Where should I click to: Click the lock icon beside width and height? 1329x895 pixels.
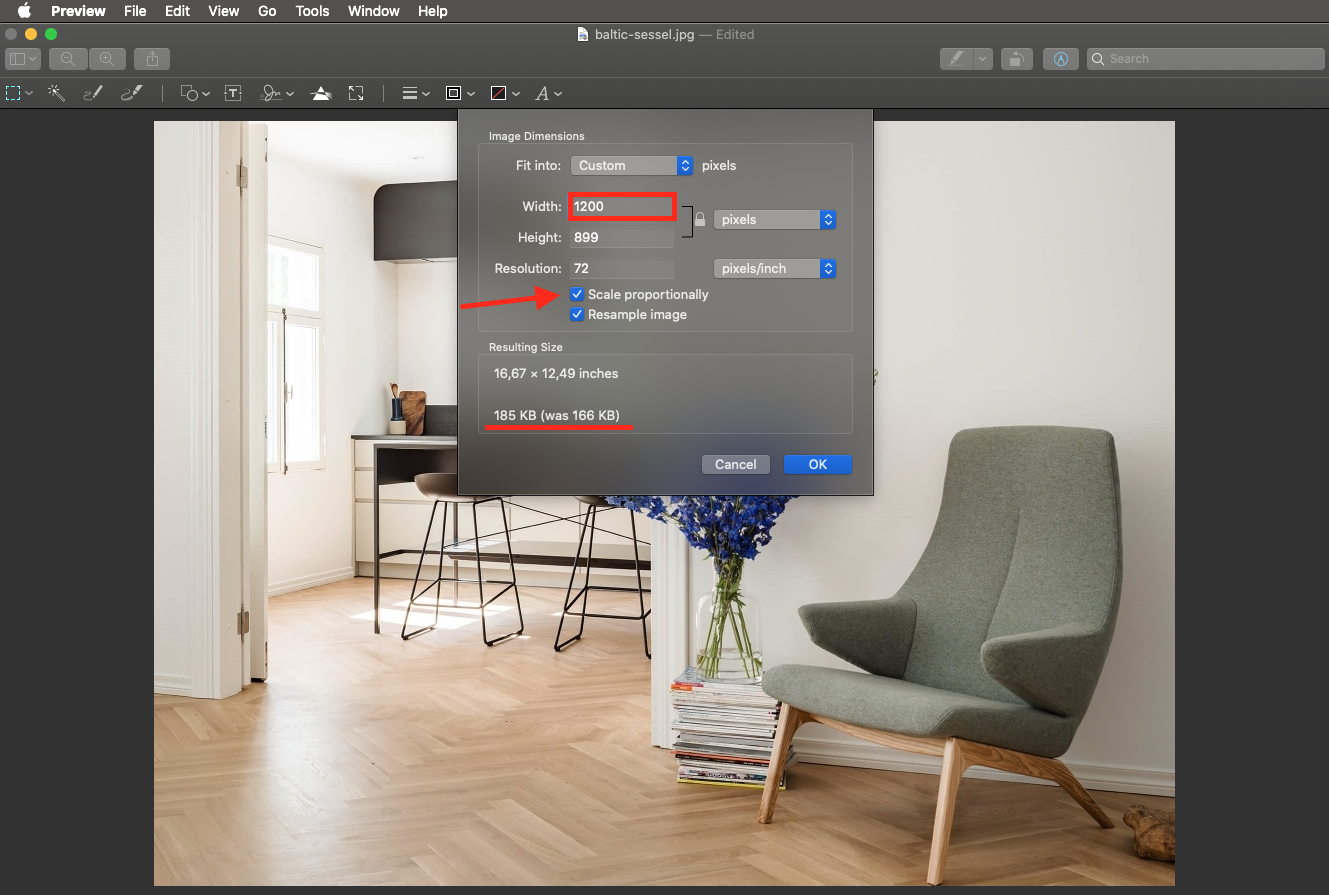[700, 219]
